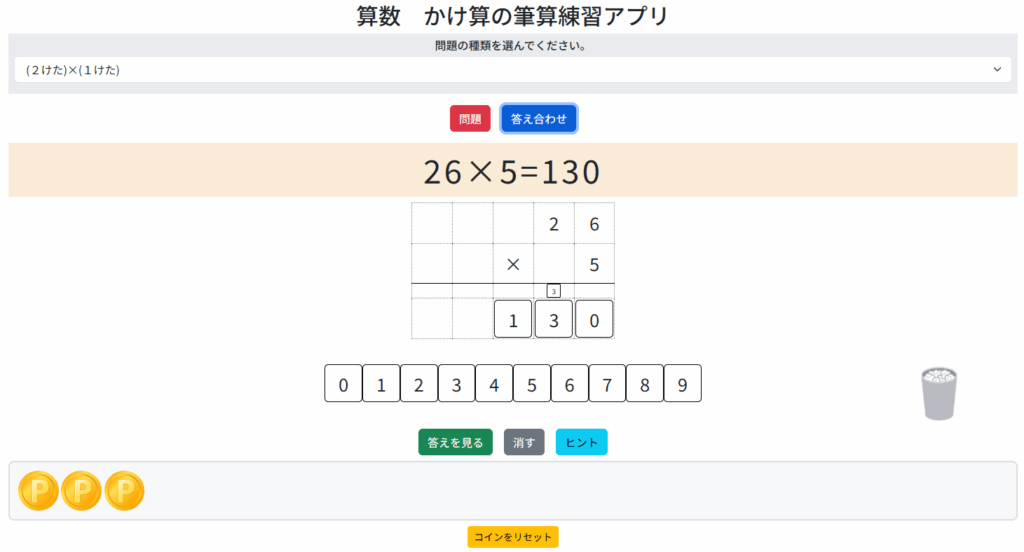Click the trash can icon

pos(938,393)
